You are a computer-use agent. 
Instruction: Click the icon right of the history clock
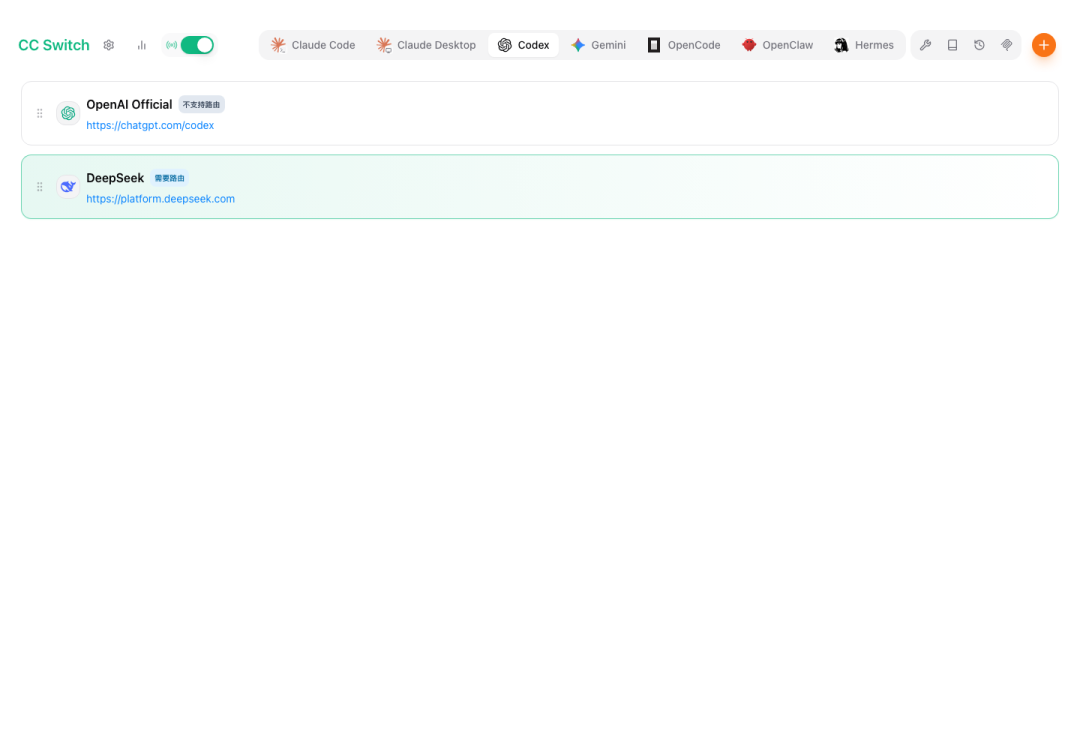tap(1006, 45)
